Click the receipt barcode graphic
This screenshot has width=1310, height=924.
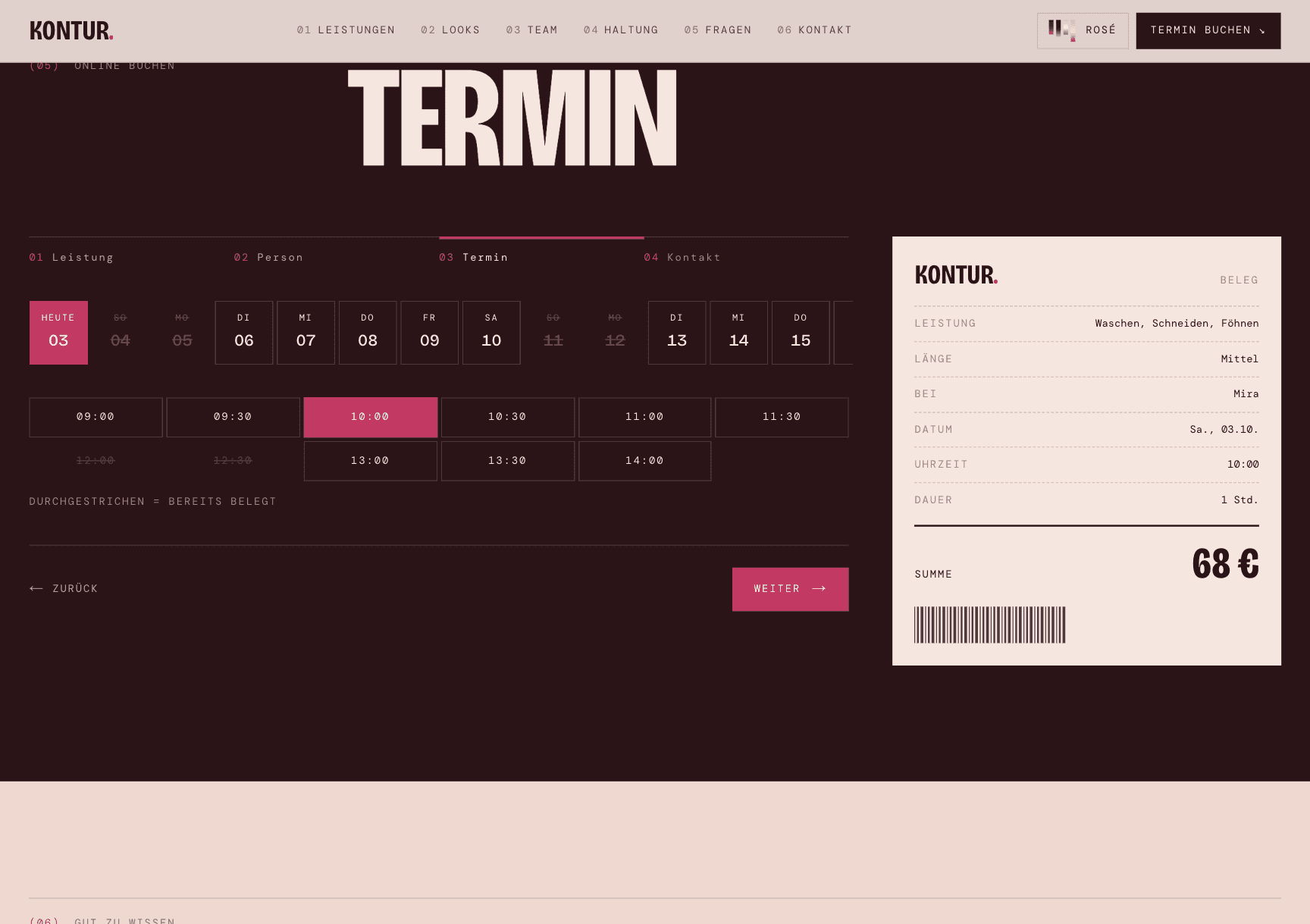(990, 625)
